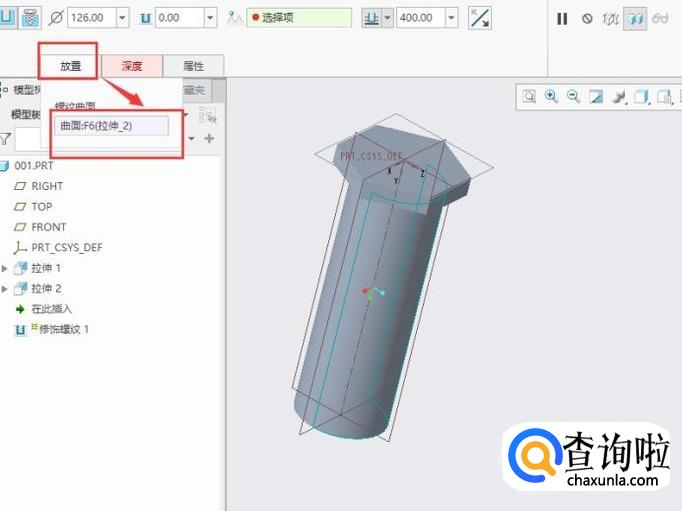The image size is (682, 511).
Task: Select the 在此插入 marker
Action: coord(52,309)
